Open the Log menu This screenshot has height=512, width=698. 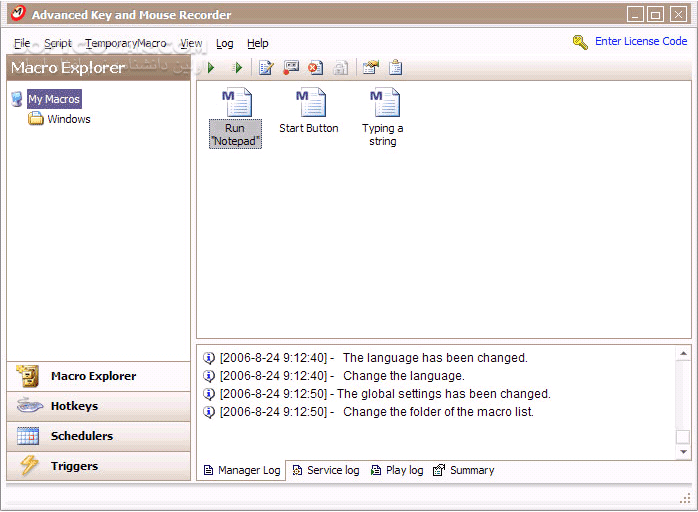click(224, 43)
